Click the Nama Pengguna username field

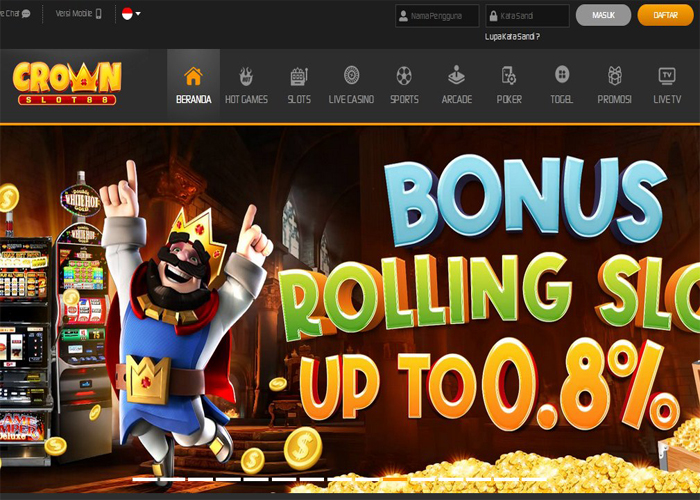click(x=437, y=16)
